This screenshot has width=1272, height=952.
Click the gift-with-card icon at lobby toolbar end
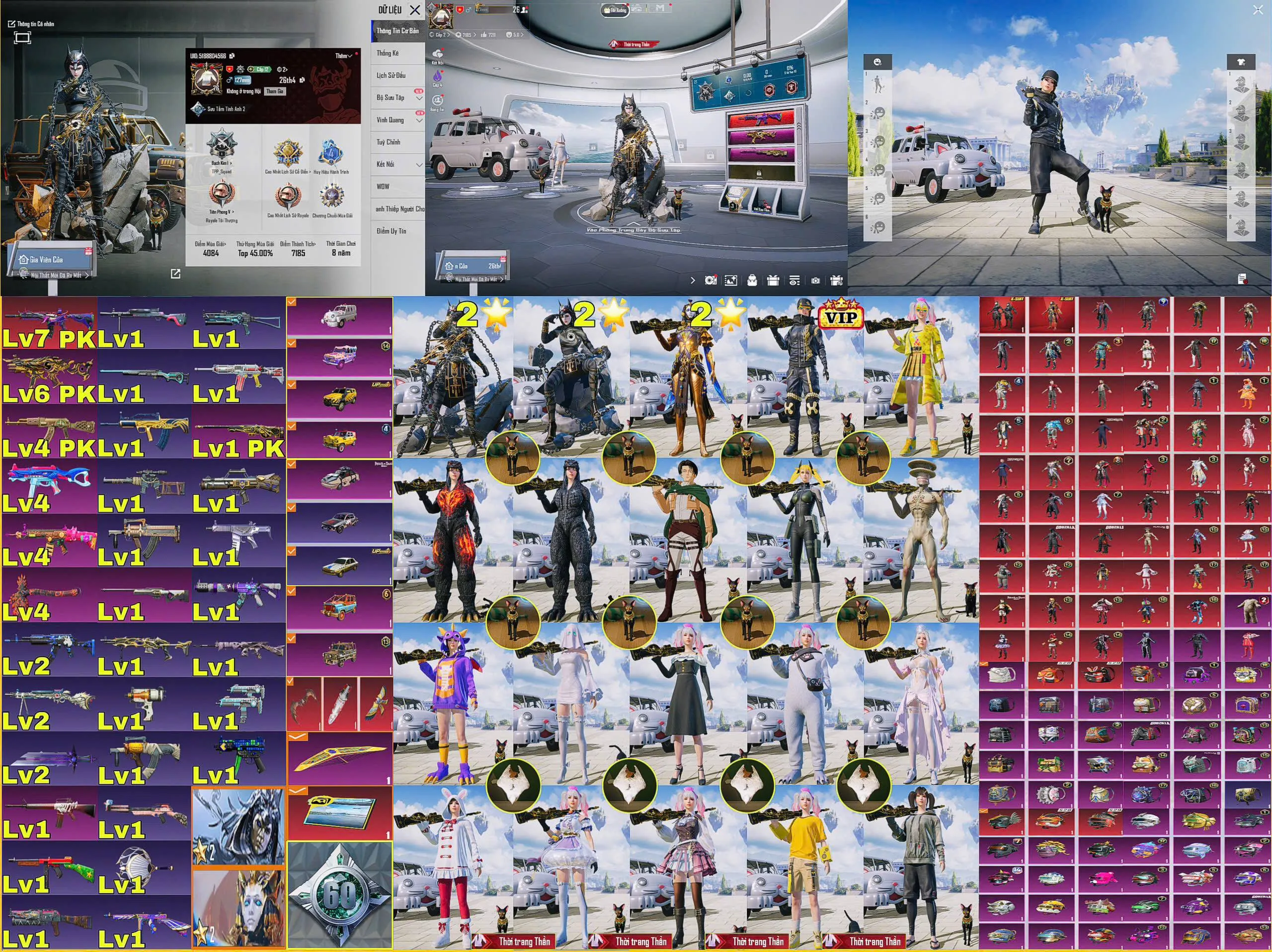(x=837, y=280)
